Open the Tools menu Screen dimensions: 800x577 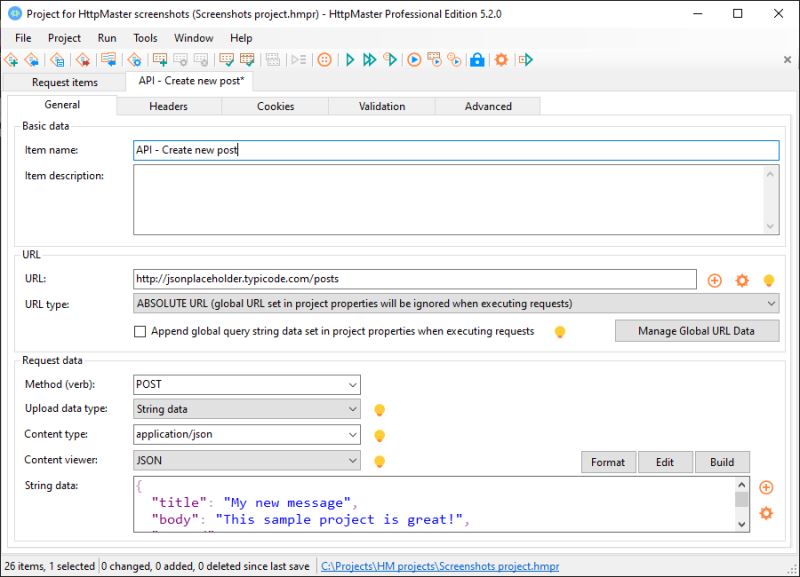145,38
